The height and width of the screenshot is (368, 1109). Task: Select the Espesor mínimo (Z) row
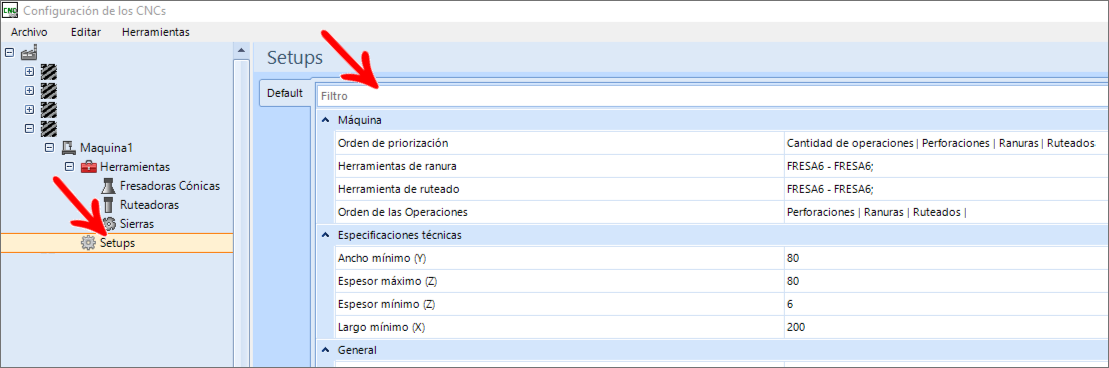pos(559,304)
